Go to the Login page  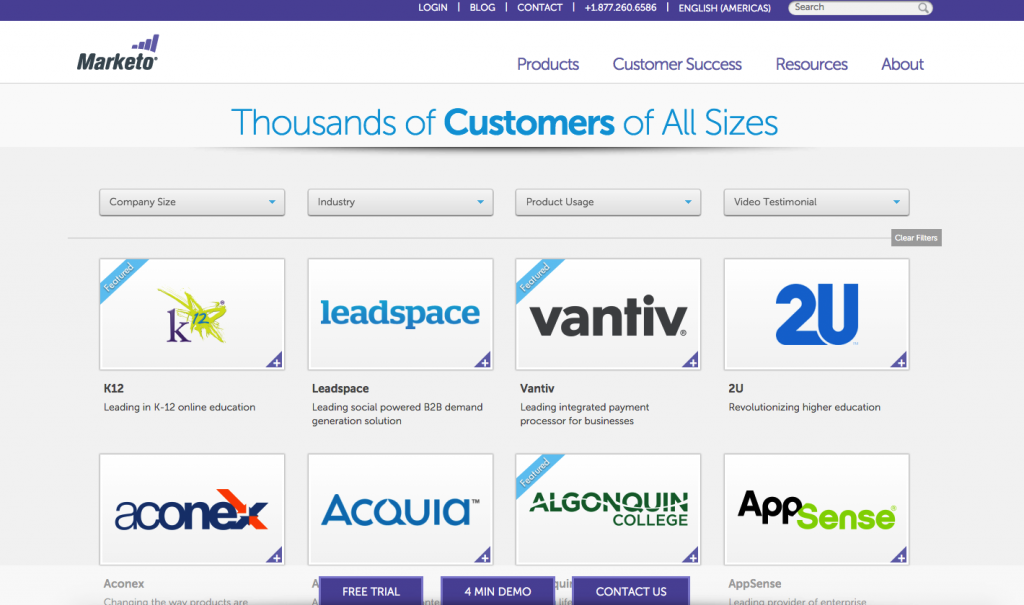click(433, 8)
